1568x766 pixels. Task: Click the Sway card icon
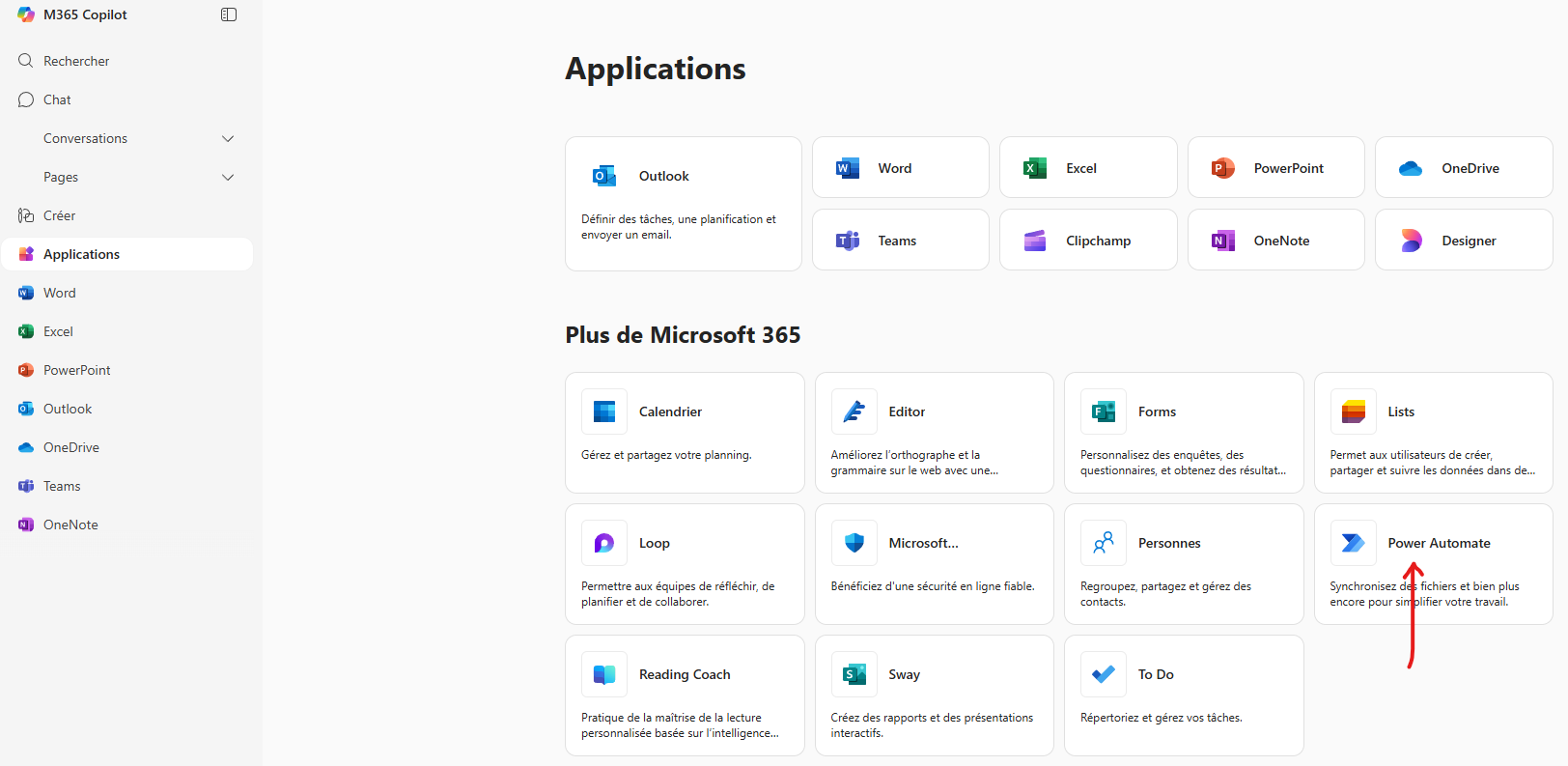(x=854, y=674)
